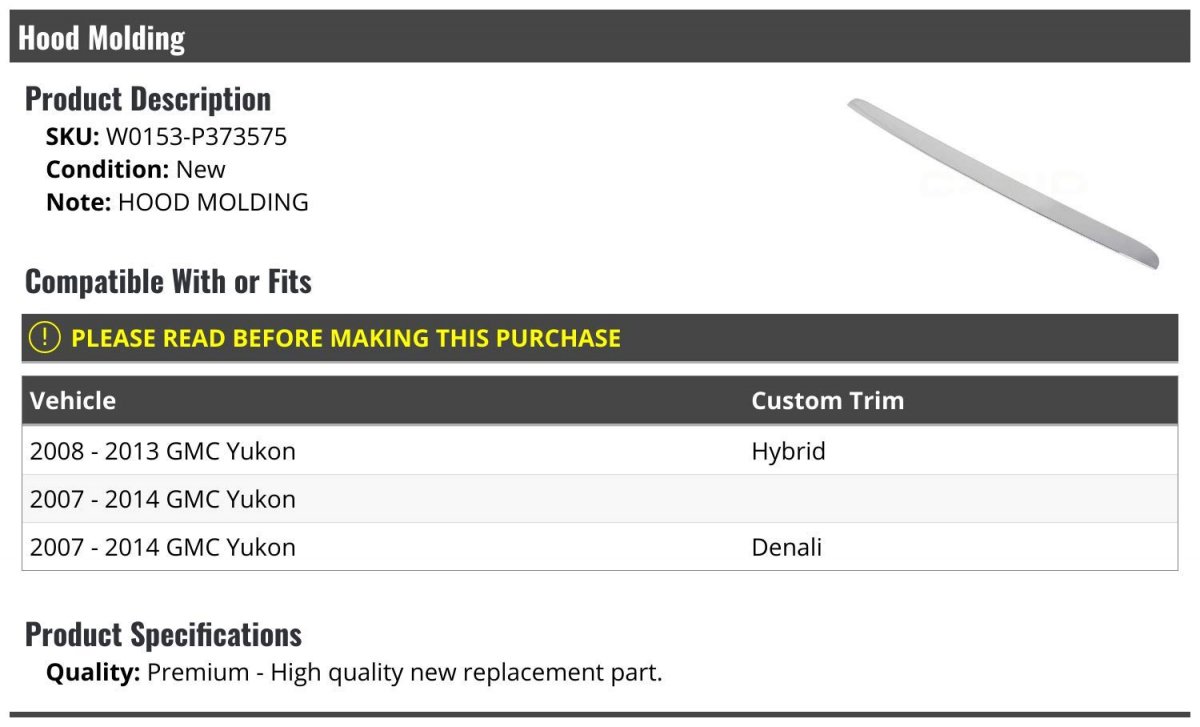
Task: Click the Denali trim cell
Action: (x=786, y=547)
